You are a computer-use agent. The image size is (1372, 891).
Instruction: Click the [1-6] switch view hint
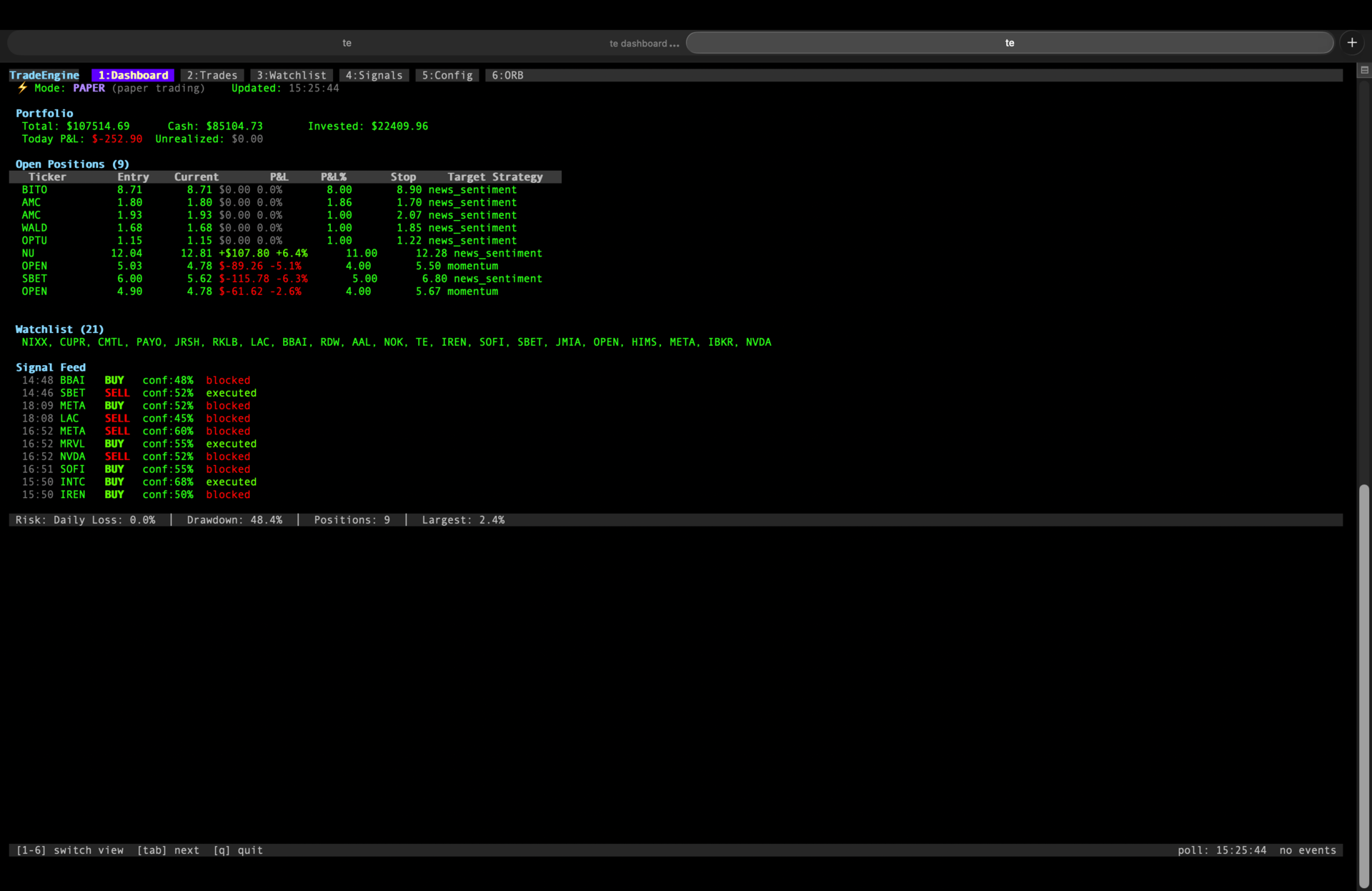(70, 850)
